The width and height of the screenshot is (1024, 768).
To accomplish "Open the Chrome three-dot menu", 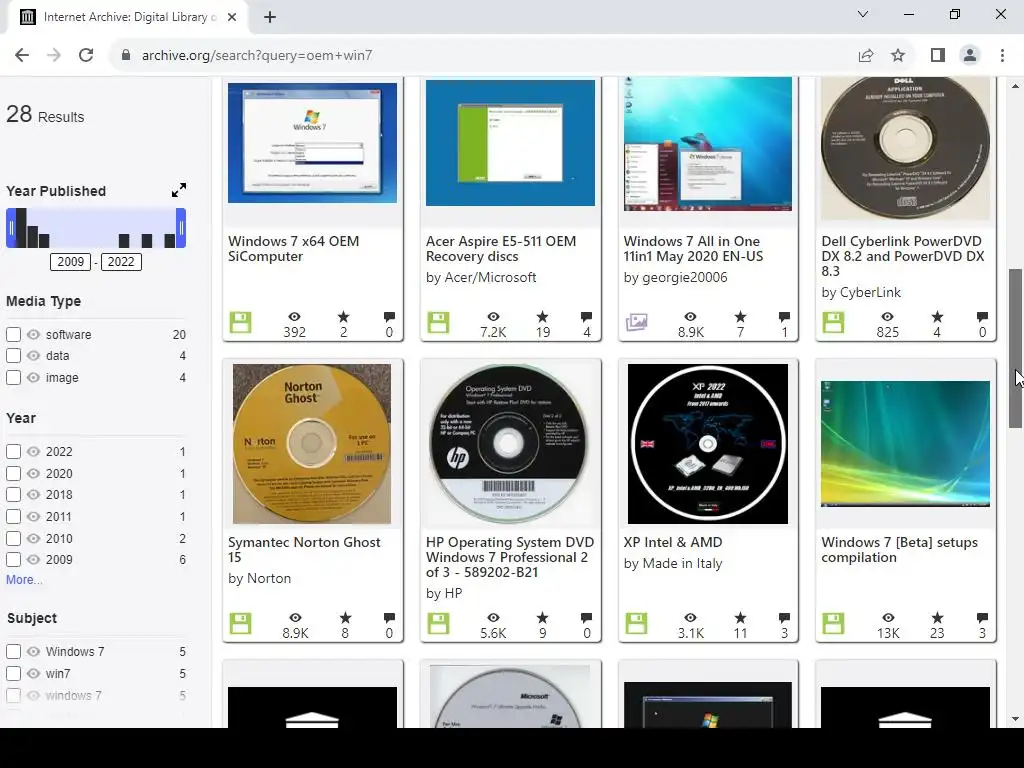I will pos(1002,56).
